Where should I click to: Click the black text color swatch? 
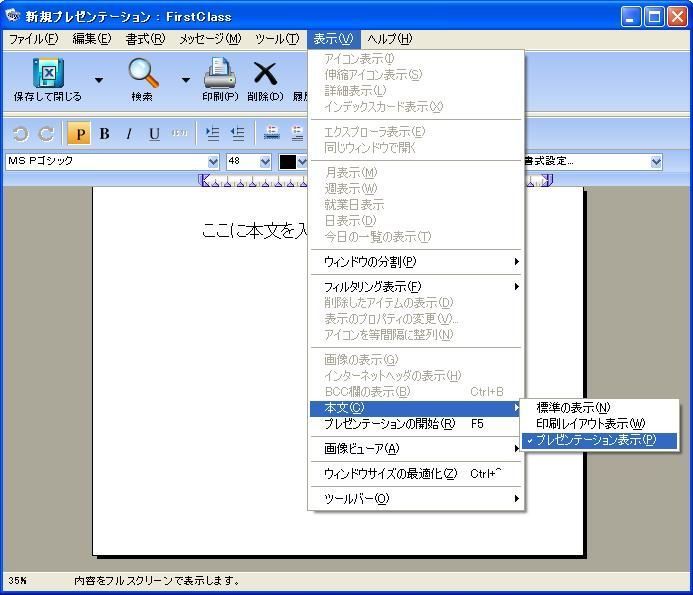tap(288, 162)
